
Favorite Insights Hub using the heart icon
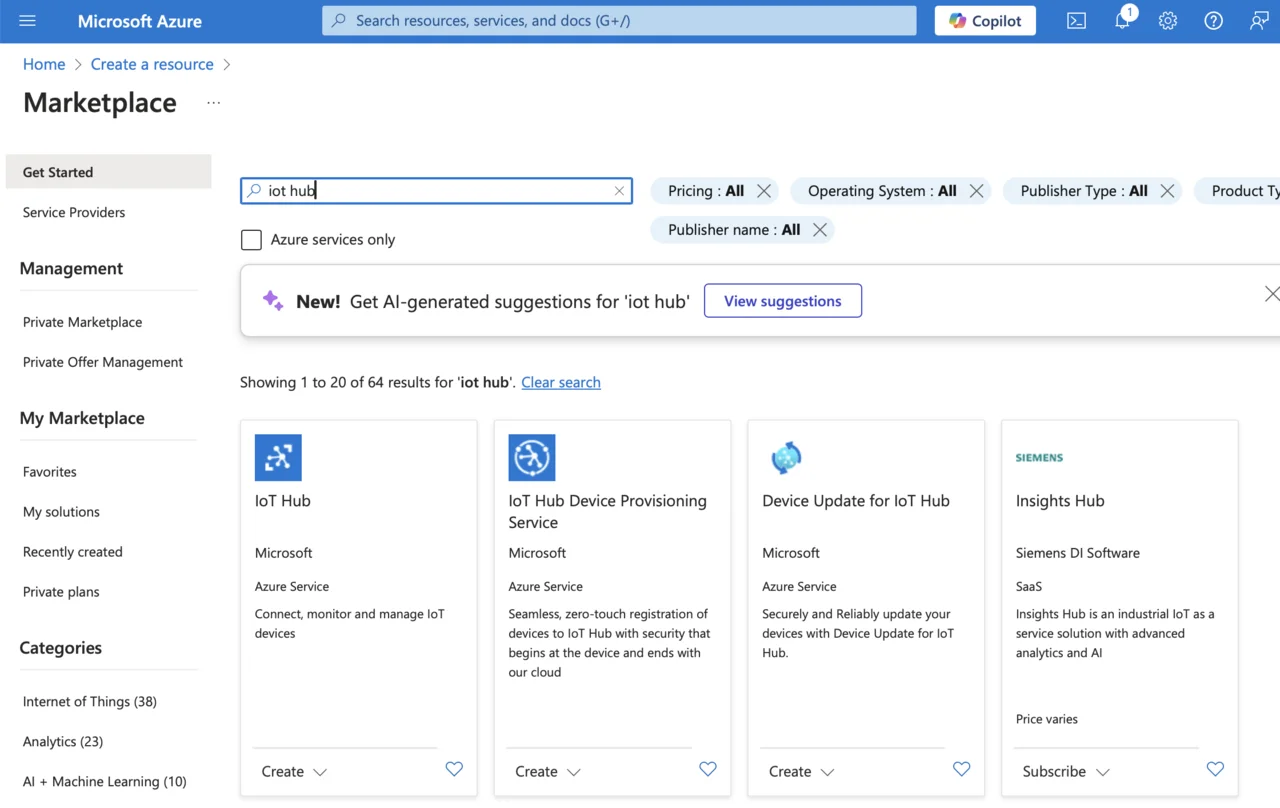[x=1215, y=769]
